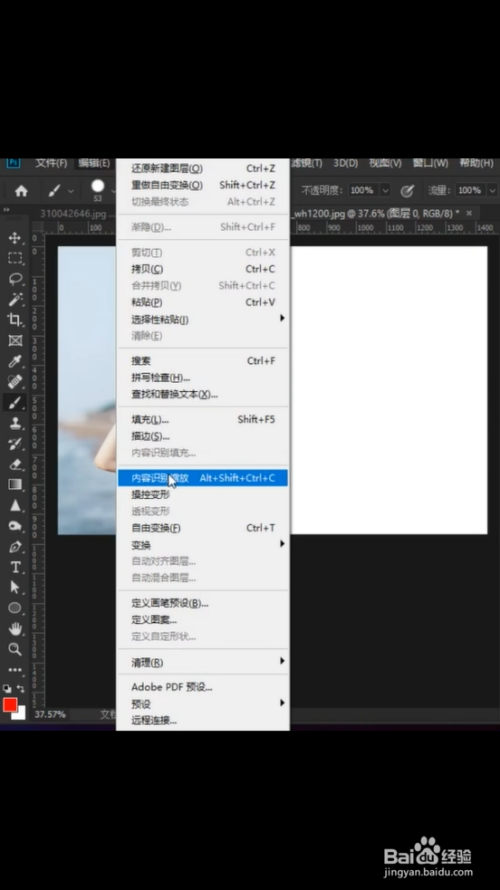Choose 定义画笔预设(B)... entry

203,603
